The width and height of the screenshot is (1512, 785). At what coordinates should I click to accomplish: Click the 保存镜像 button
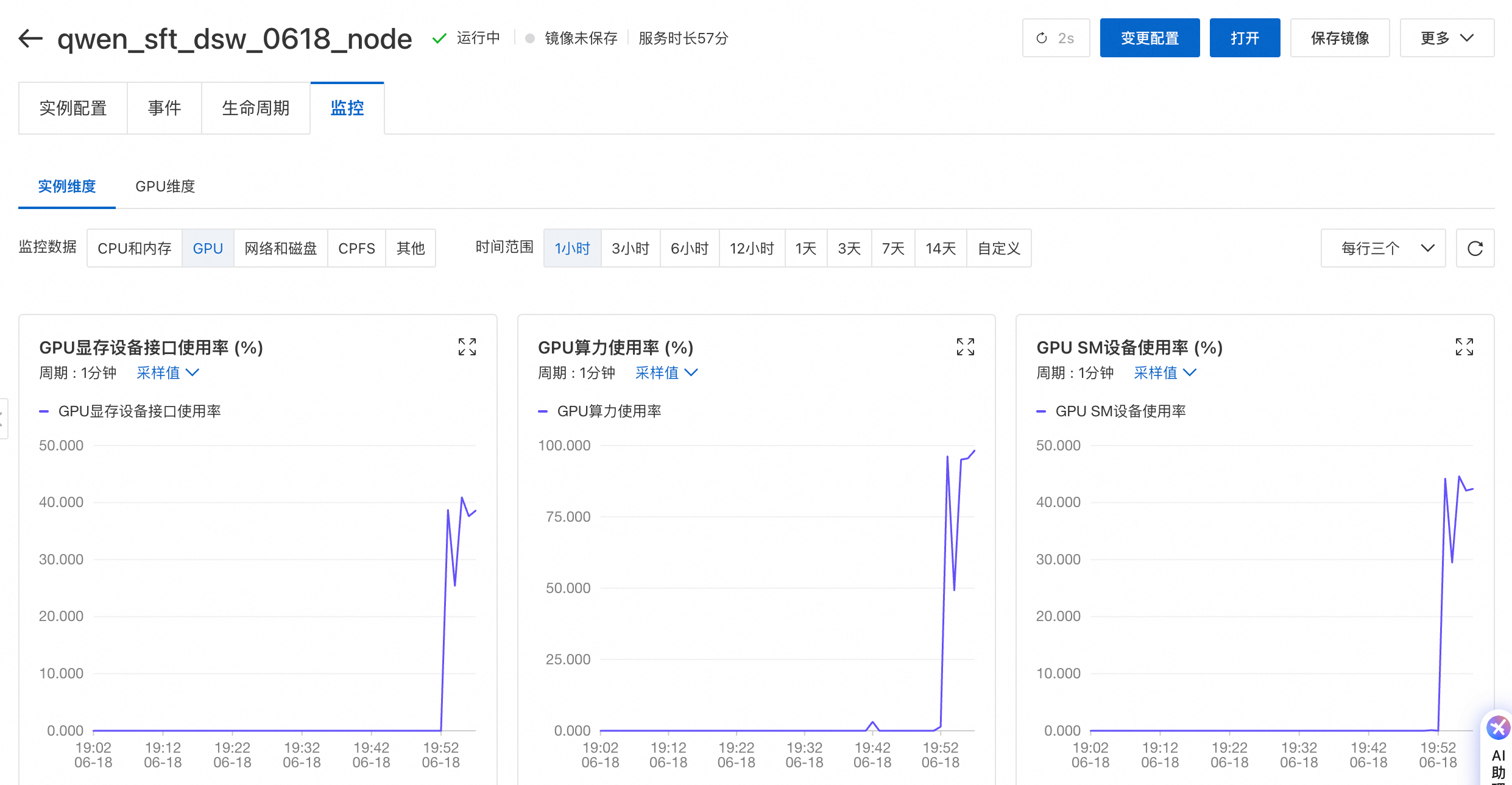(1340, 38)
